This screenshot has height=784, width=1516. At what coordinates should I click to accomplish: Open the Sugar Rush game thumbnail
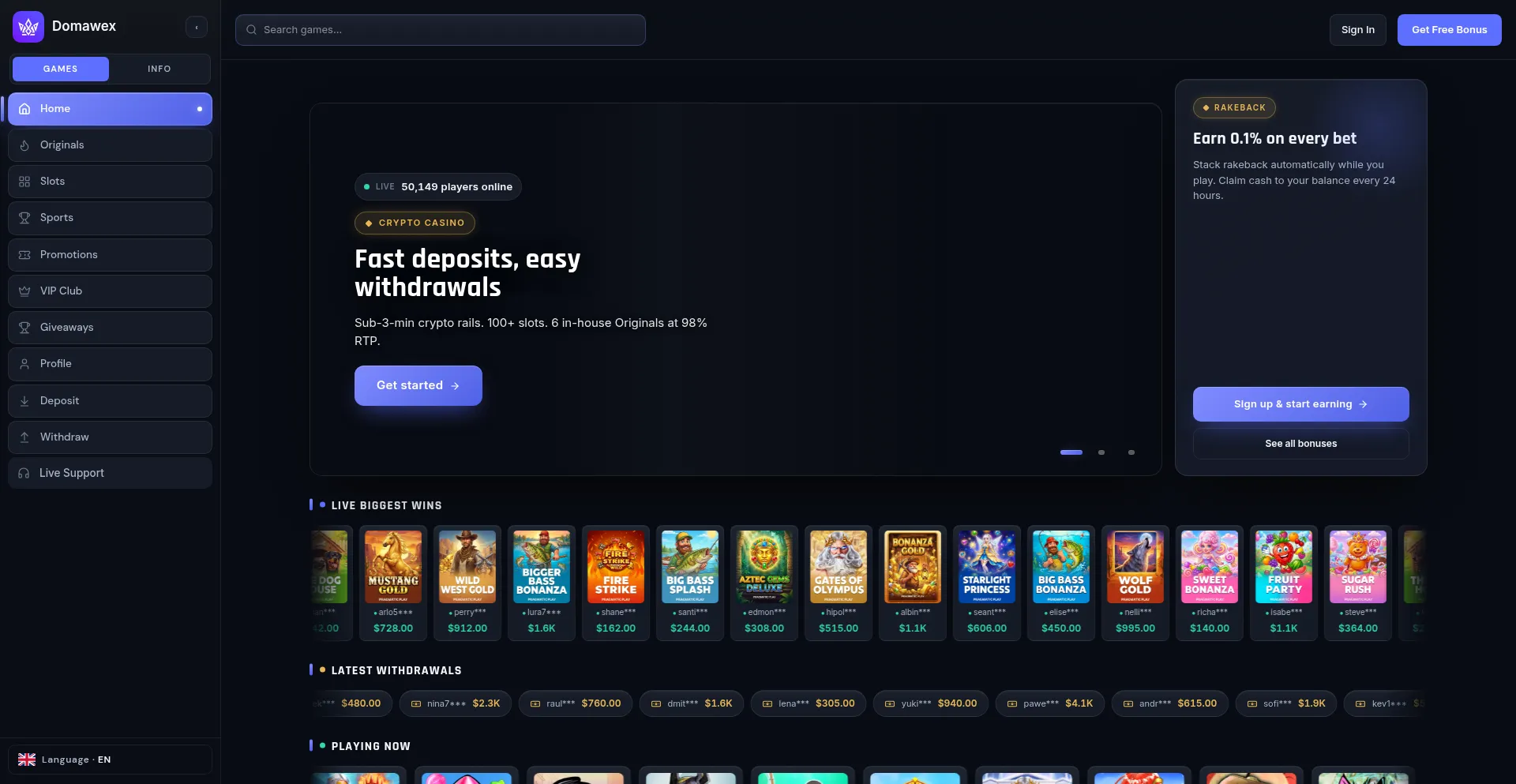tap(1358, 567)
